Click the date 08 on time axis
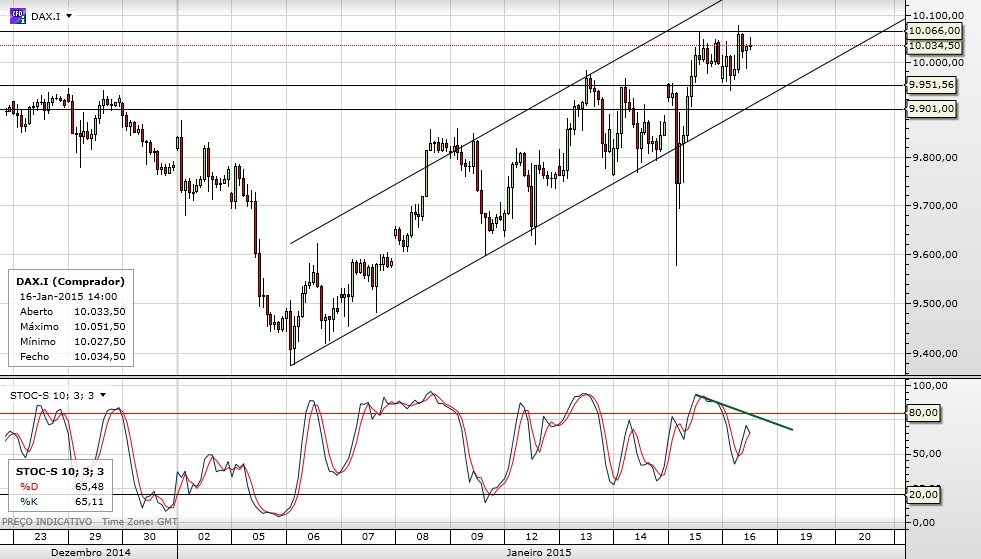This screenshot has width=981, height=559. point(422,536)
